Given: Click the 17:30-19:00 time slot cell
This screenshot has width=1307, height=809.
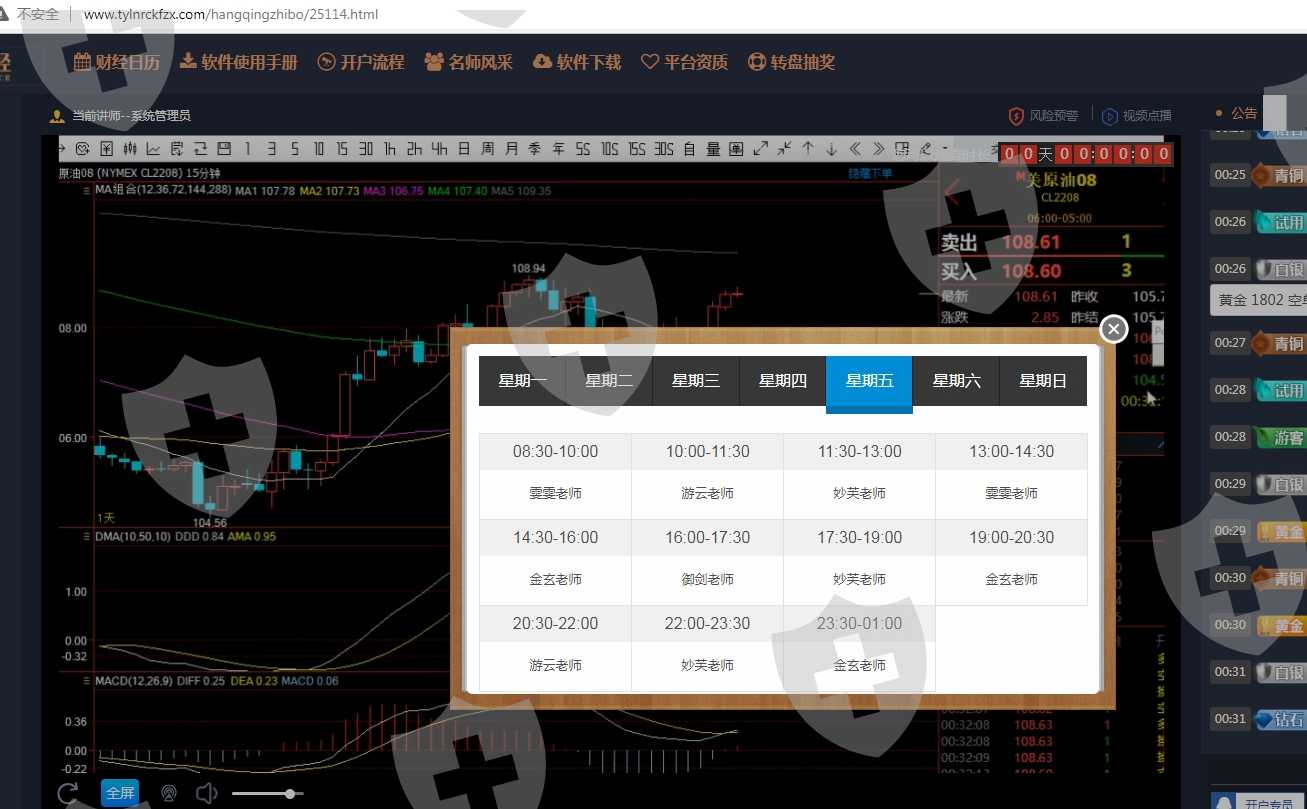Looking at the screenshot, I should [859, 538].
